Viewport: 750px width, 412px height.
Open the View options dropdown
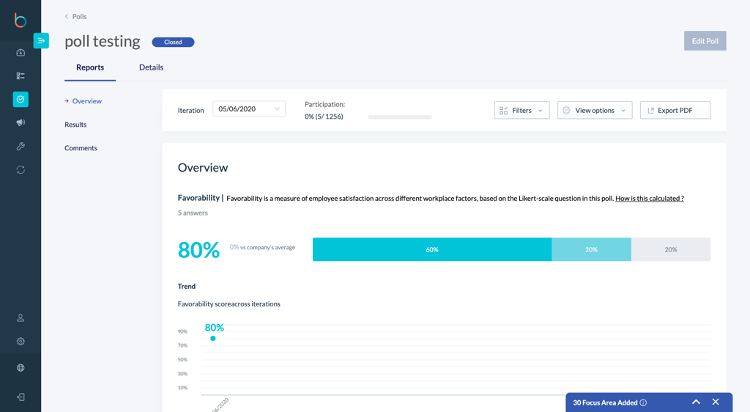pos(594,110)
